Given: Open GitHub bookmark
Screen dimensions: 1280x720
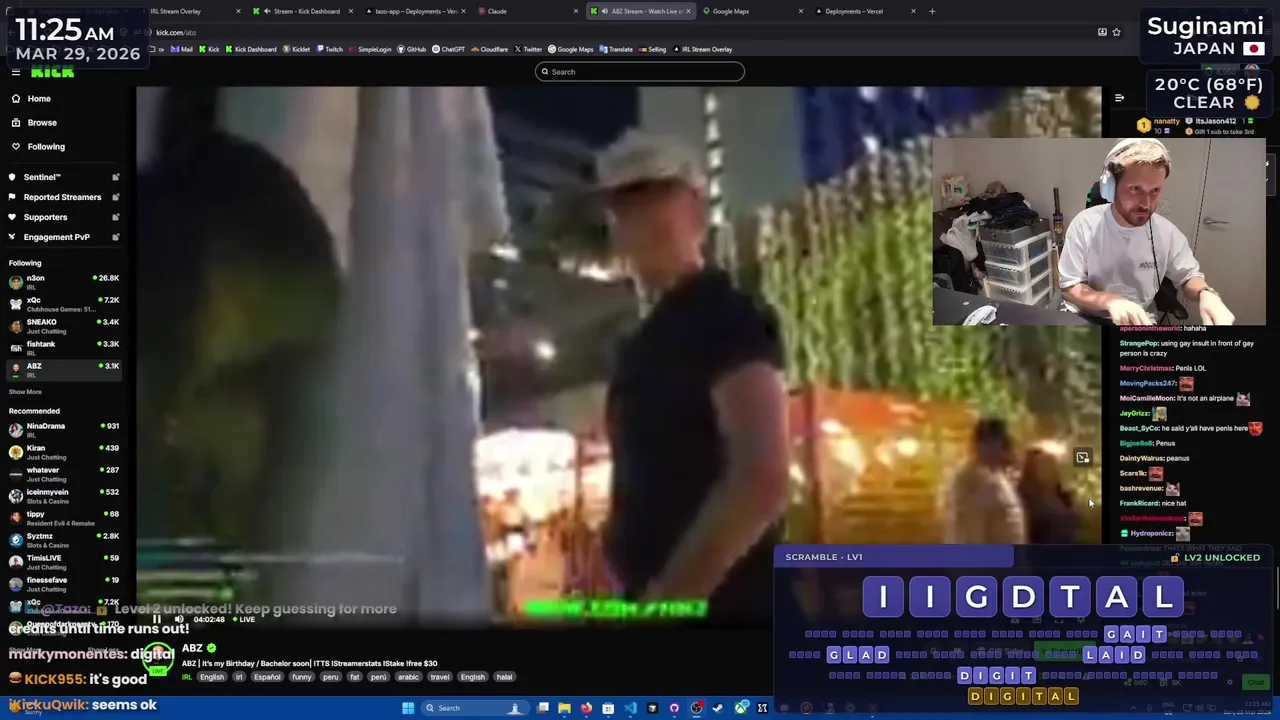Looking at the screenshot, I should pos(411,49).
